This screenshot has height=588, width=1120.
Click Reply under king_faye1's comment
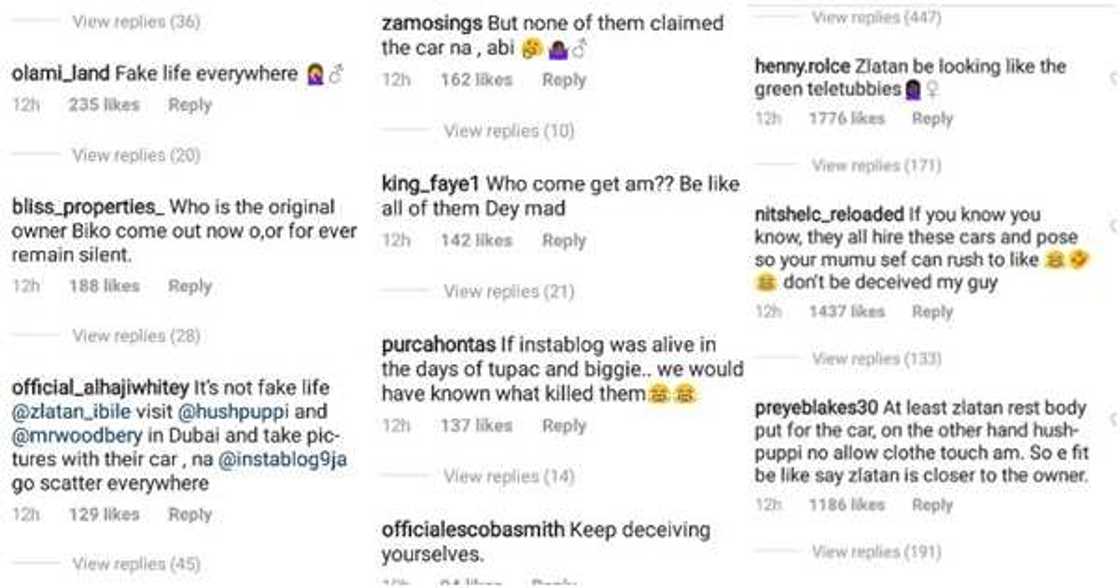click(x=564, y=241)
